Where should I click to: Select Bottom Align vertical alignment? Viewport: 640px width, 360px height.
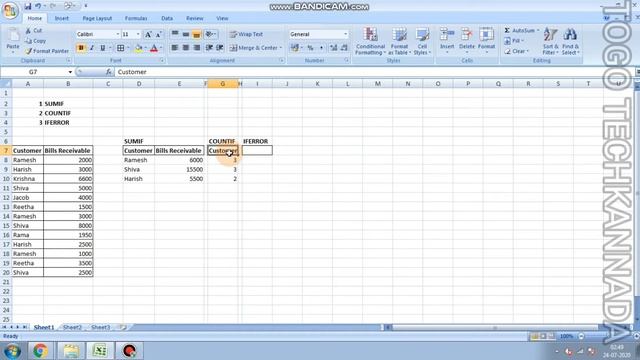coord(197,35)
